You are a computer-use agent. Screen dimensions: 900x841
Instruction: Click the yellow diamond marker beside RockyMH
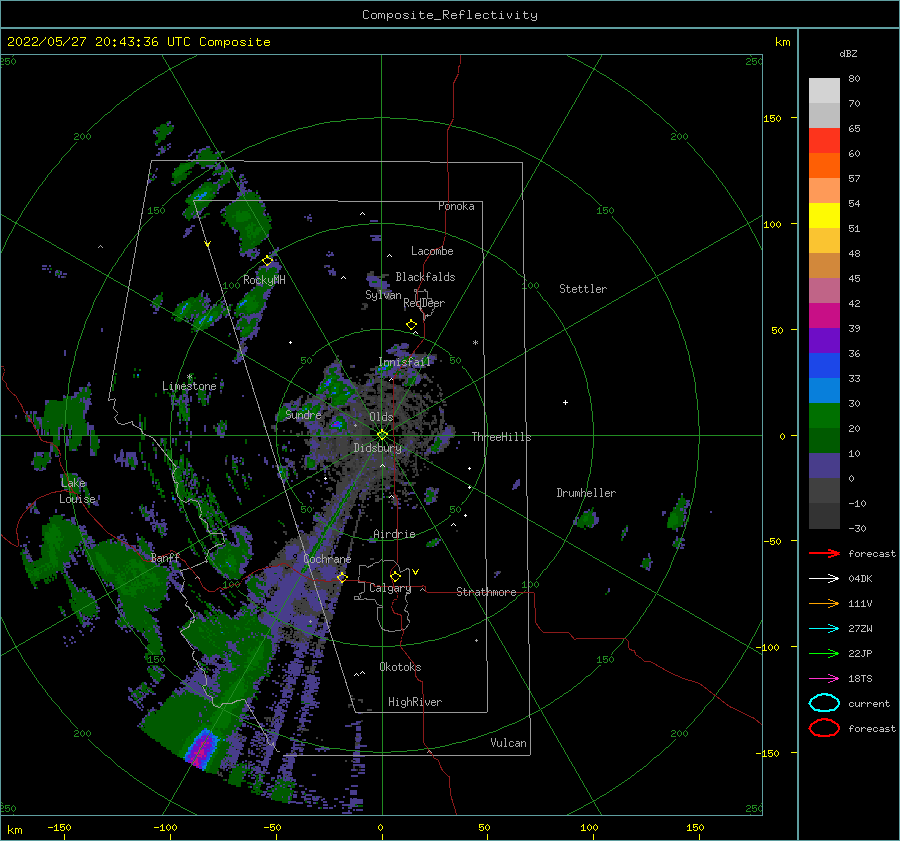coord(267,261)
